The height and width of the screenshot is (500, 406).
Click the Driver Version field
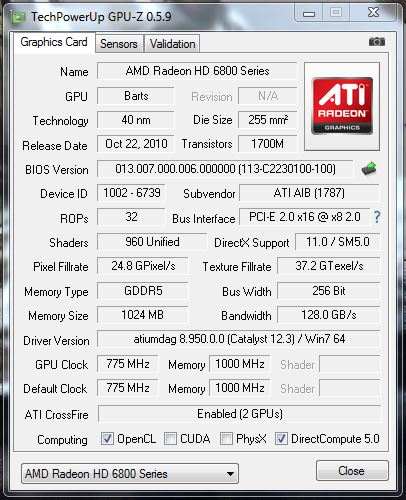pyautogui.click(x=239, y=339)
